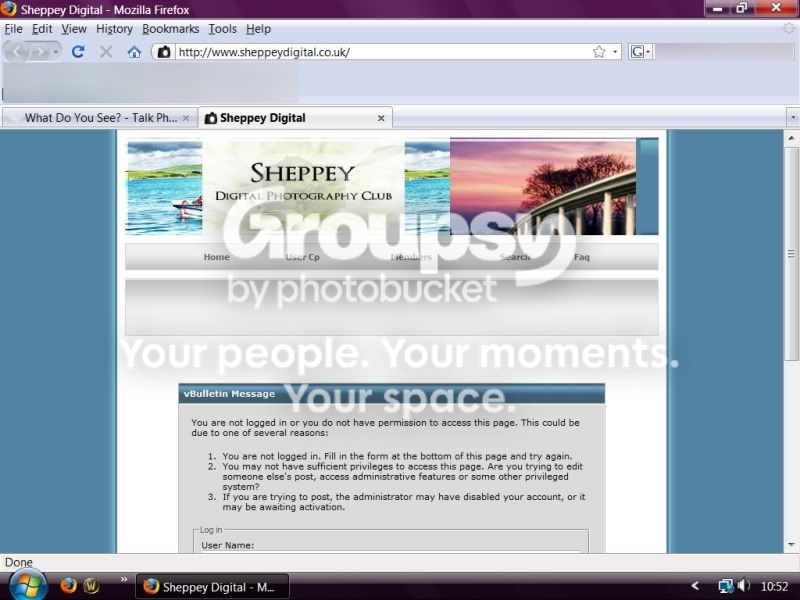
Task: Click the Firefox back navigation arrow
Action: pyautogui.click(x=17, y=52)
